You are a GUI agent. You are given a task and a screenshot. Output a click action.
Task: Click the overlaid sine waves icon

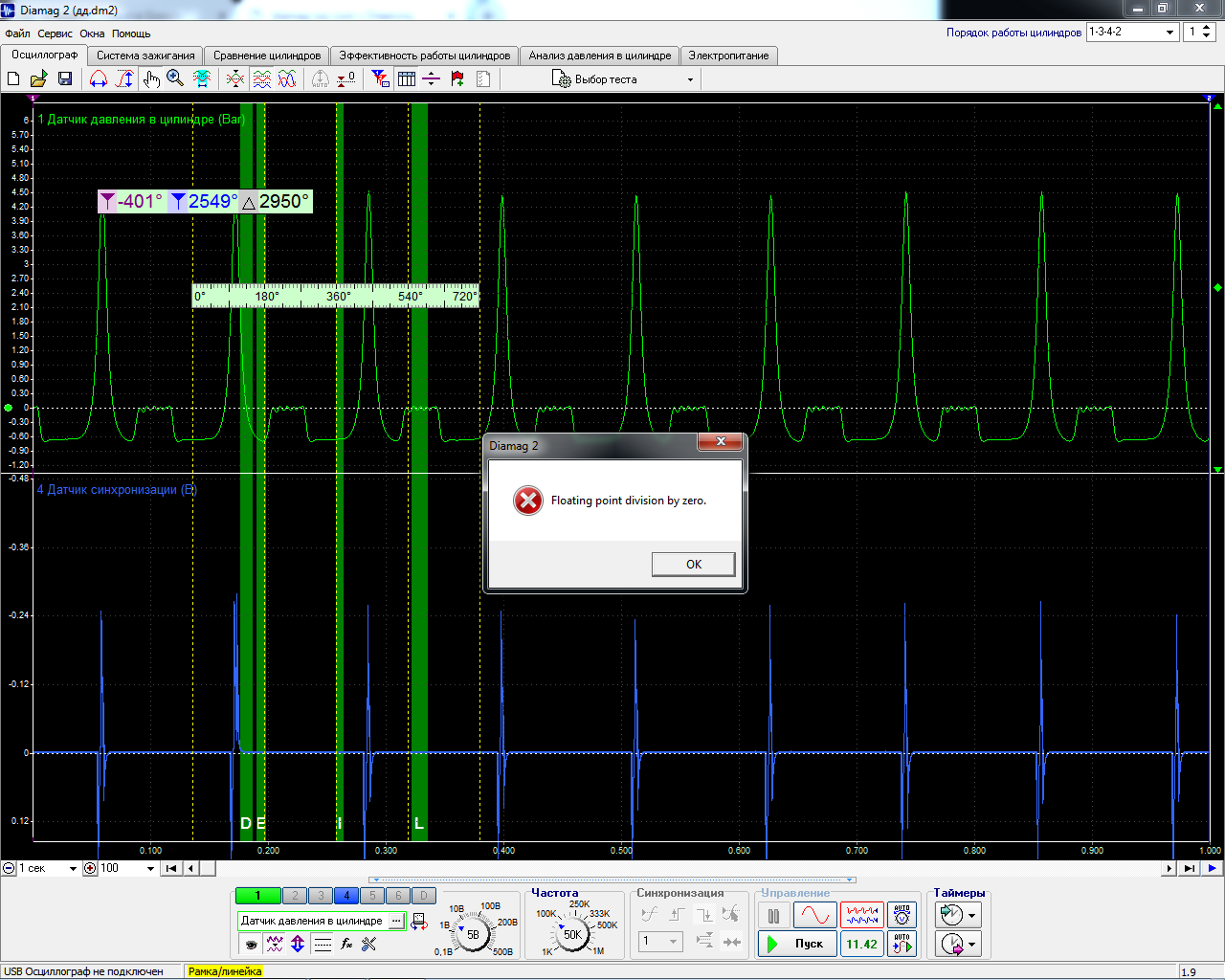[287, 78]
